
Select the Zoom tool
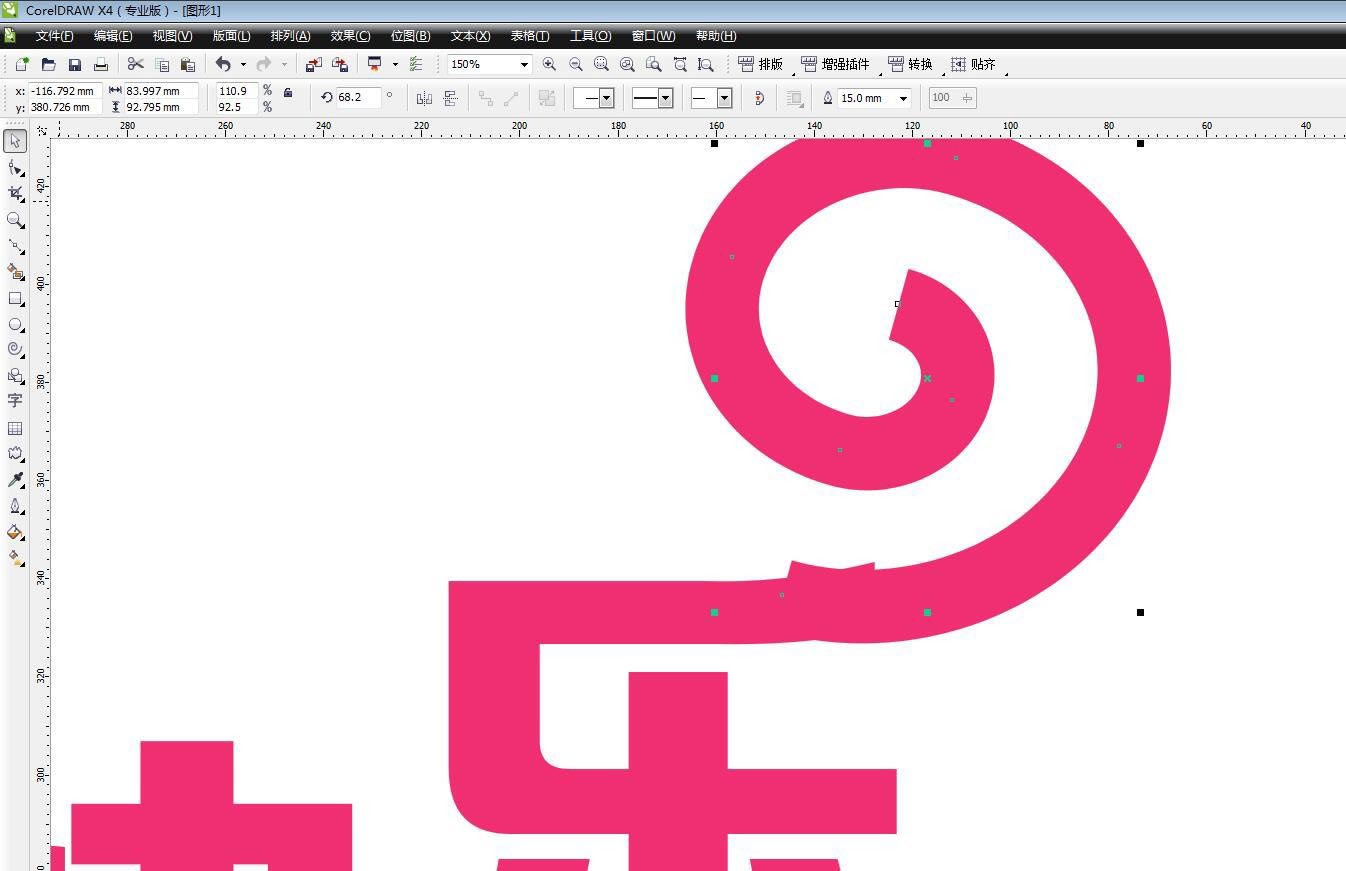click(x=15, y=220)
